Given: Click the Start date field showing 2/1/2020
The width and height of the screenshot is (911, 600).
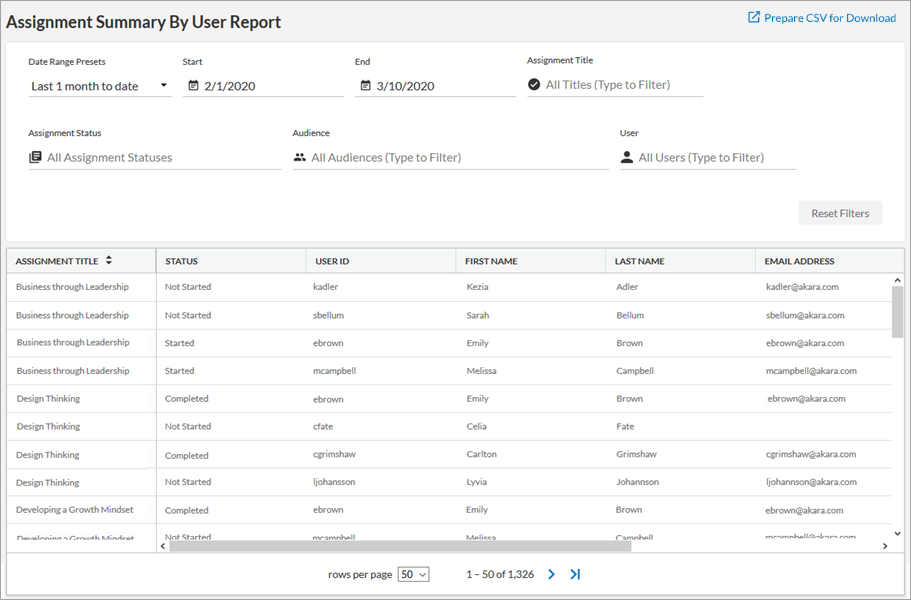Looking at the screenshot, I should tap(263, 86).
